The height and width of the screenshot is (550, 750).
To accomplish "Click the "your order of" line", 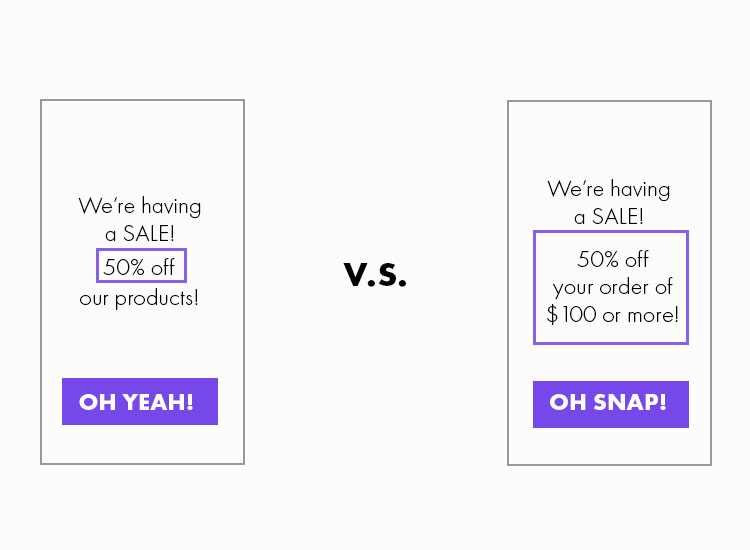I will coord(612,287).
